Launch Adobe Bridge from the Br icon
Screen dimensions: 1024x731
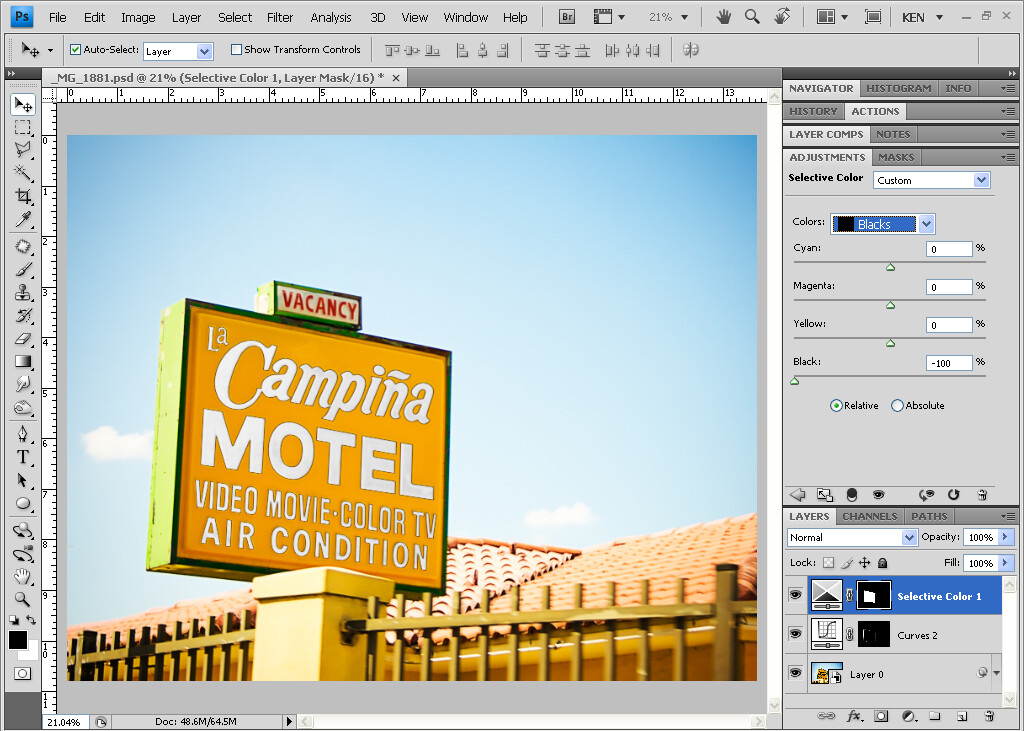coord(567,18)
